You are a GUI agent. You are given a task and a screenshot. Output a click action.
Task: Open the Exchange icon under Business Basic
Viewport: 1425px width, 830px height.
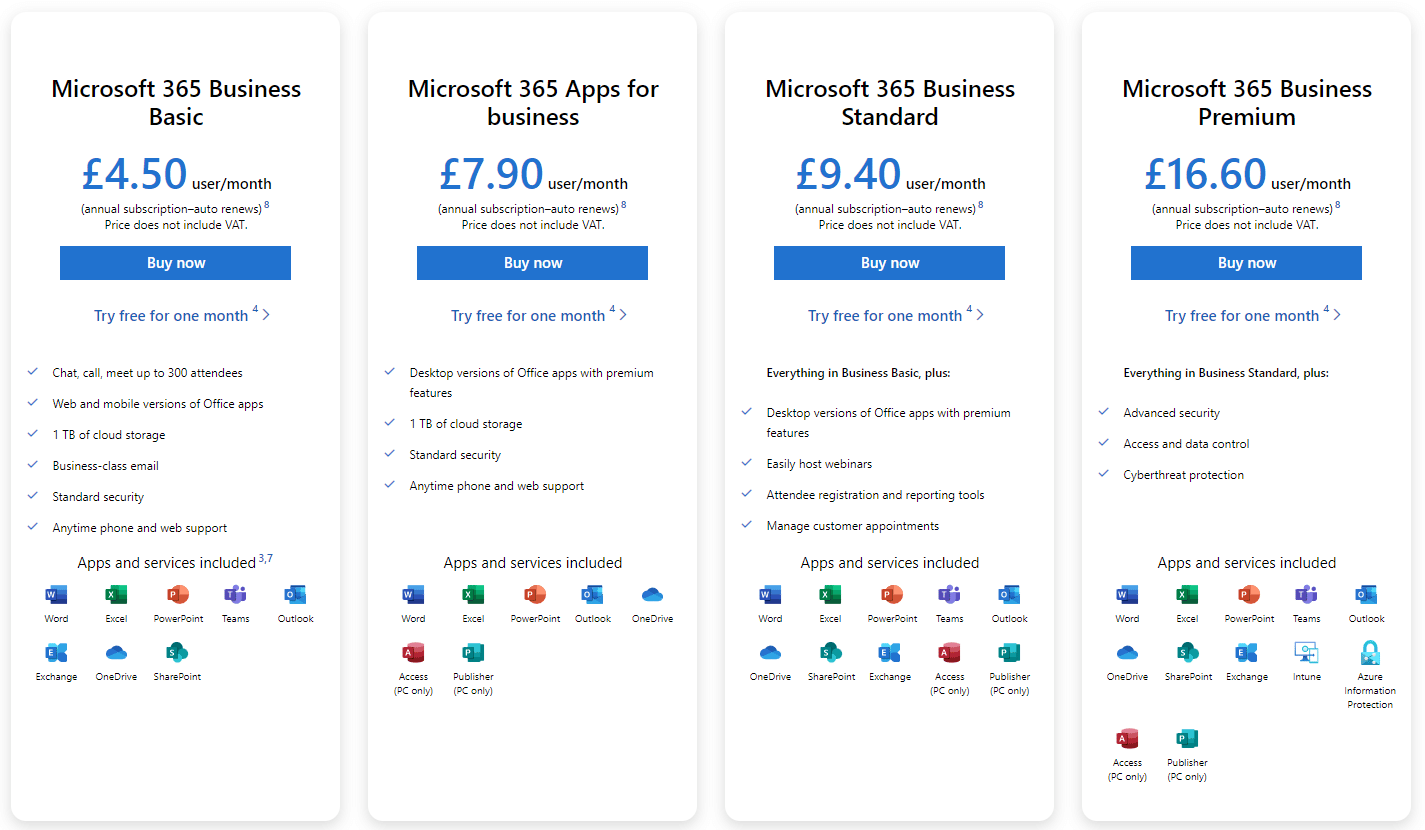(56, 651)
